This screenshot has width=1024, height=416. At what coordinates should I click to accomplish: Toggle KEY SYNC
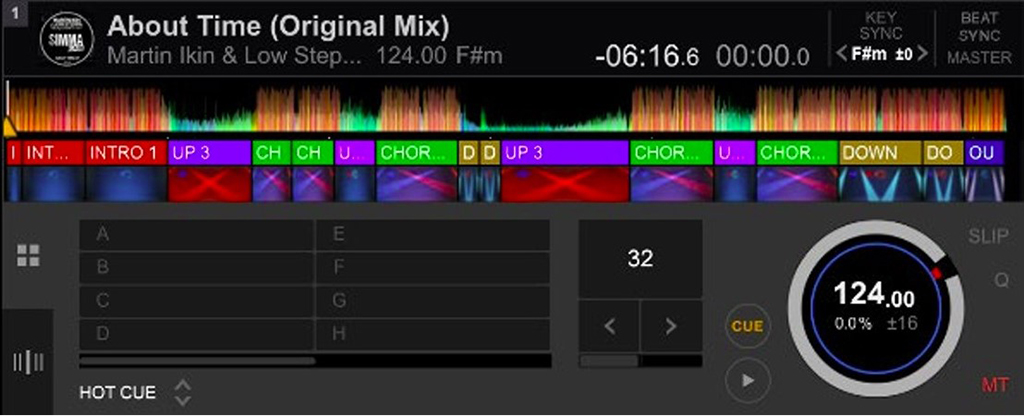[881, 25]
